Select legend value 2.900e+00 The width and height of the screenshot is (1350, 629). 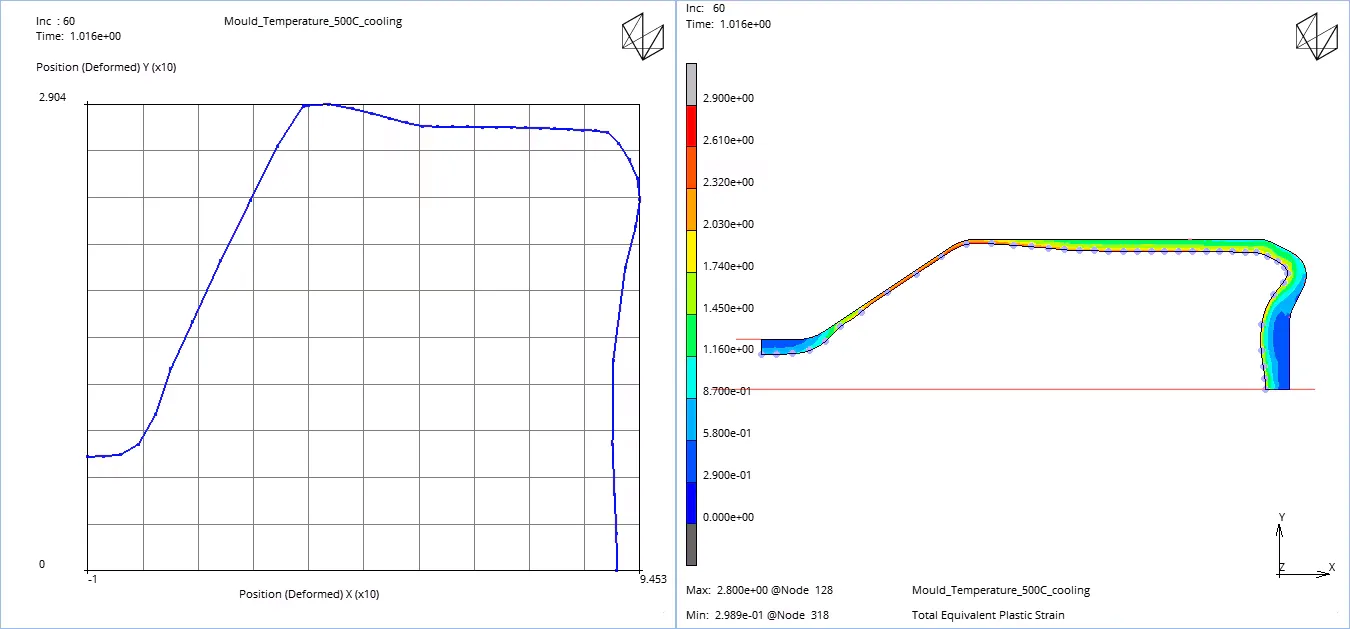click(728, 99)
